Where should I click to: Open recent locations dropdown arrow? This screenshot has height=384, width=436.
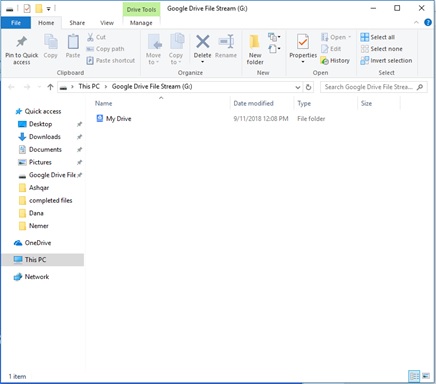tap(39, 87)
